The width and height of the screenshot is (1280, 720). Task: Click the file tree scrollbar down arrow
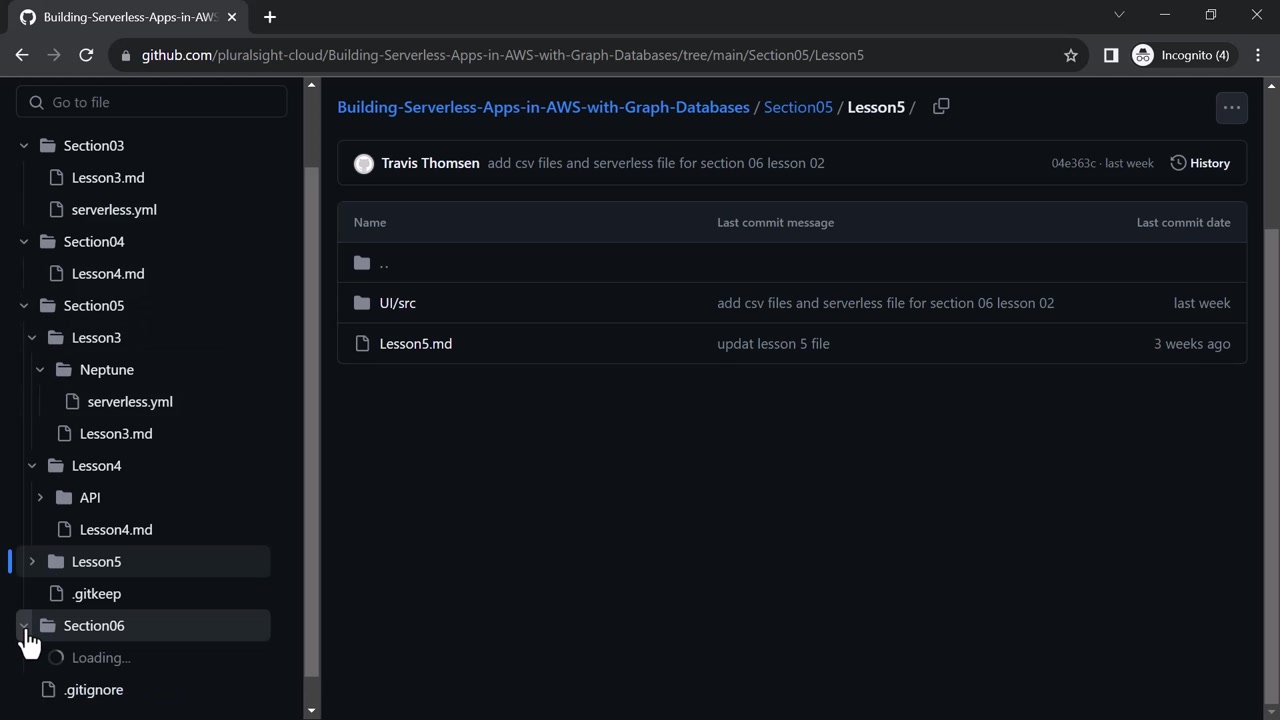pos(311,710)
